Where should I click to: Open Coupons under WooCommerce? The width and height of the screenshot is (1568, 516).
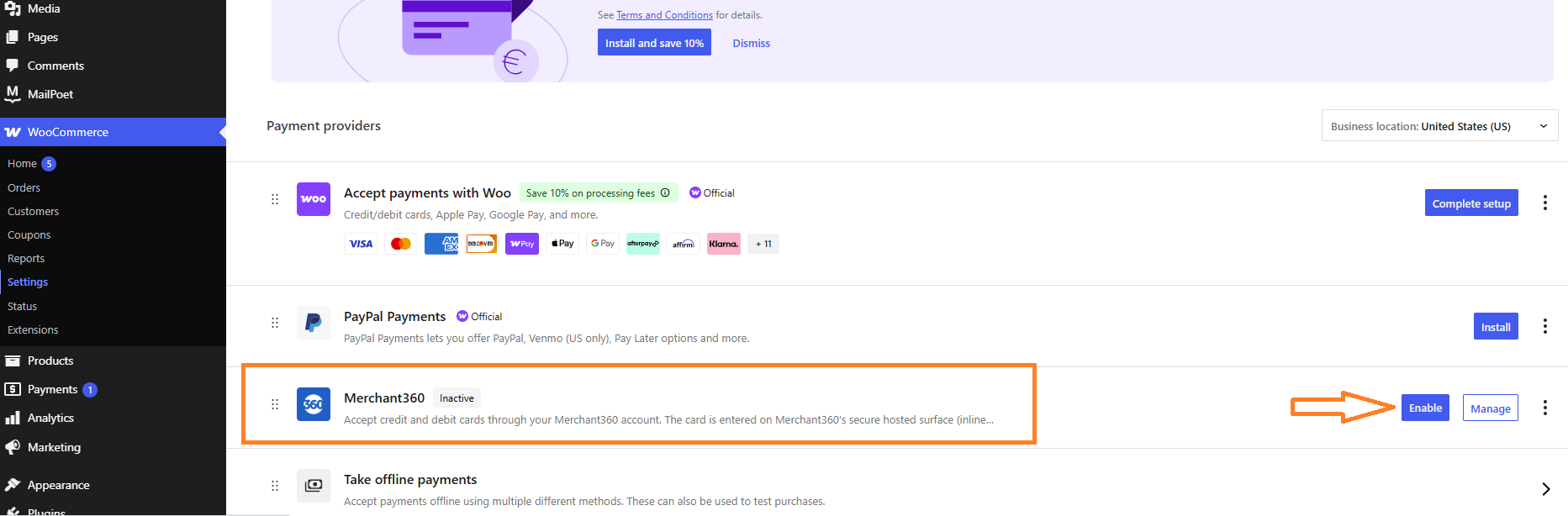coord(29,234)
